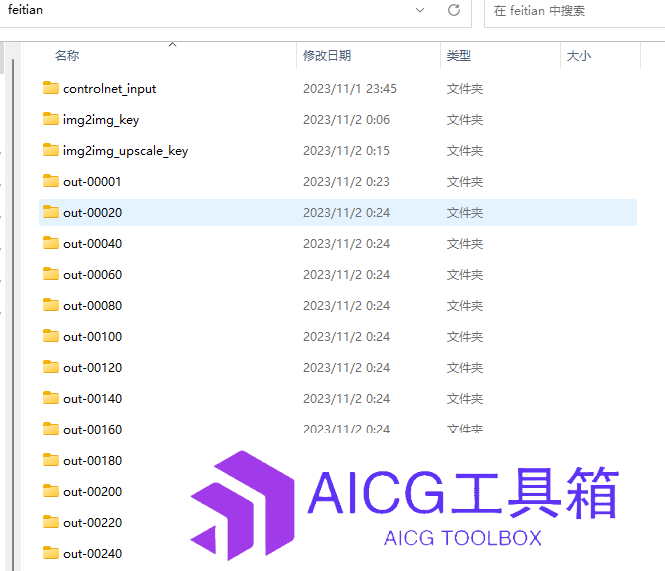The image size is (665, 571).
Task: Select the out-00020 folder name
Action: 92,213
